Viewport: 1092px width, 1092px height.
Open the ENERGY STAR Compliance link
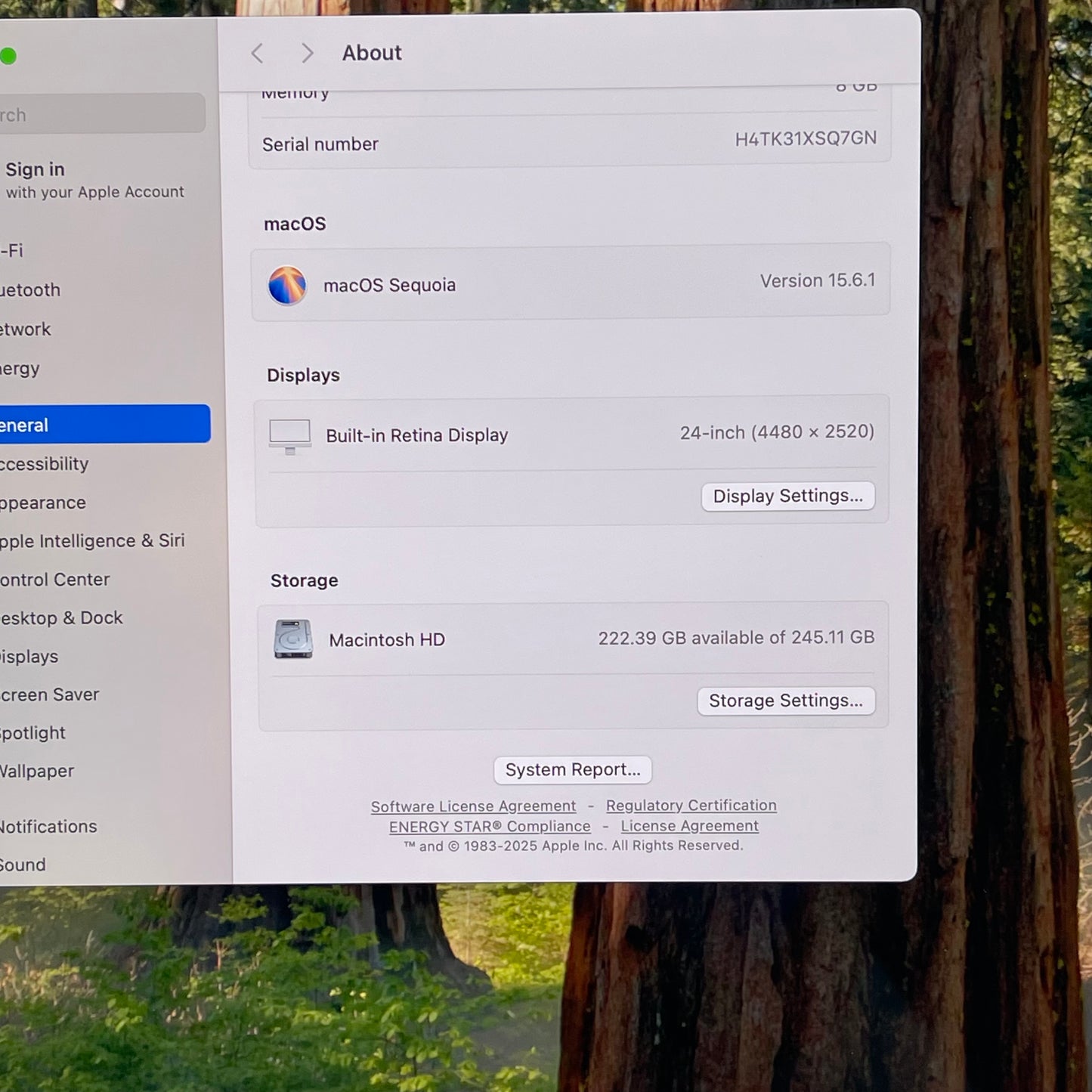pos(490,827)
